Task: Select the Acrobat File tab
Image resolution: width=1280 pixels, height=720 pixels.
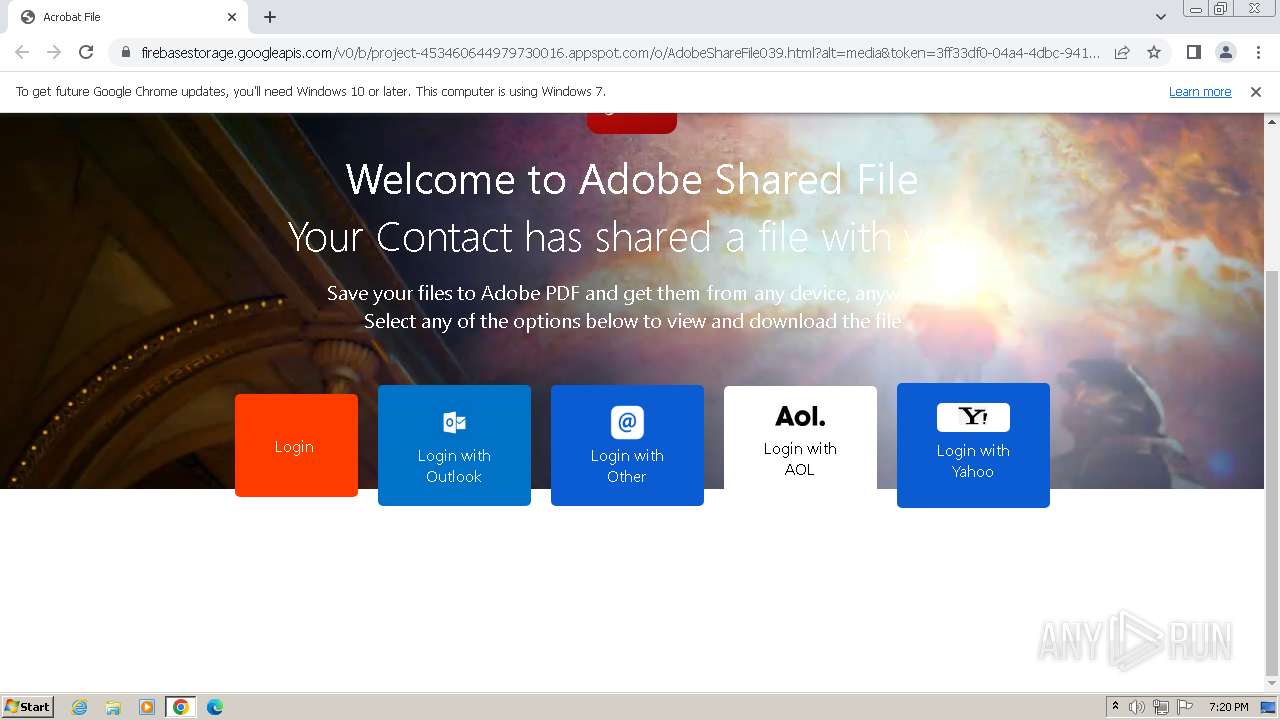Action: coord(128,17)
